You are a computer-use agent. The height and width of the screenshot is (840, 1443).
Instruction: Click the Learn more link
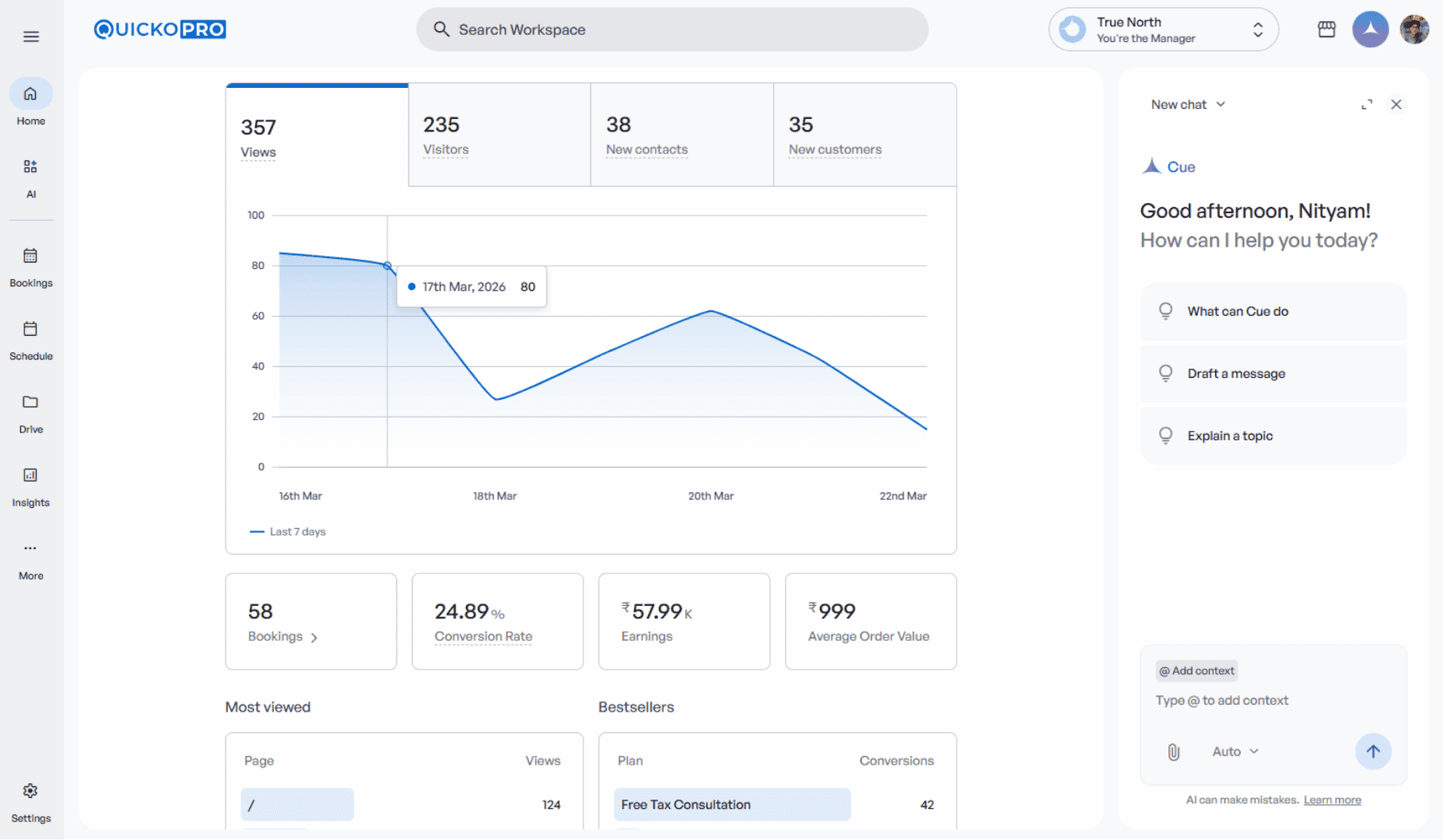pos(1332,800)
